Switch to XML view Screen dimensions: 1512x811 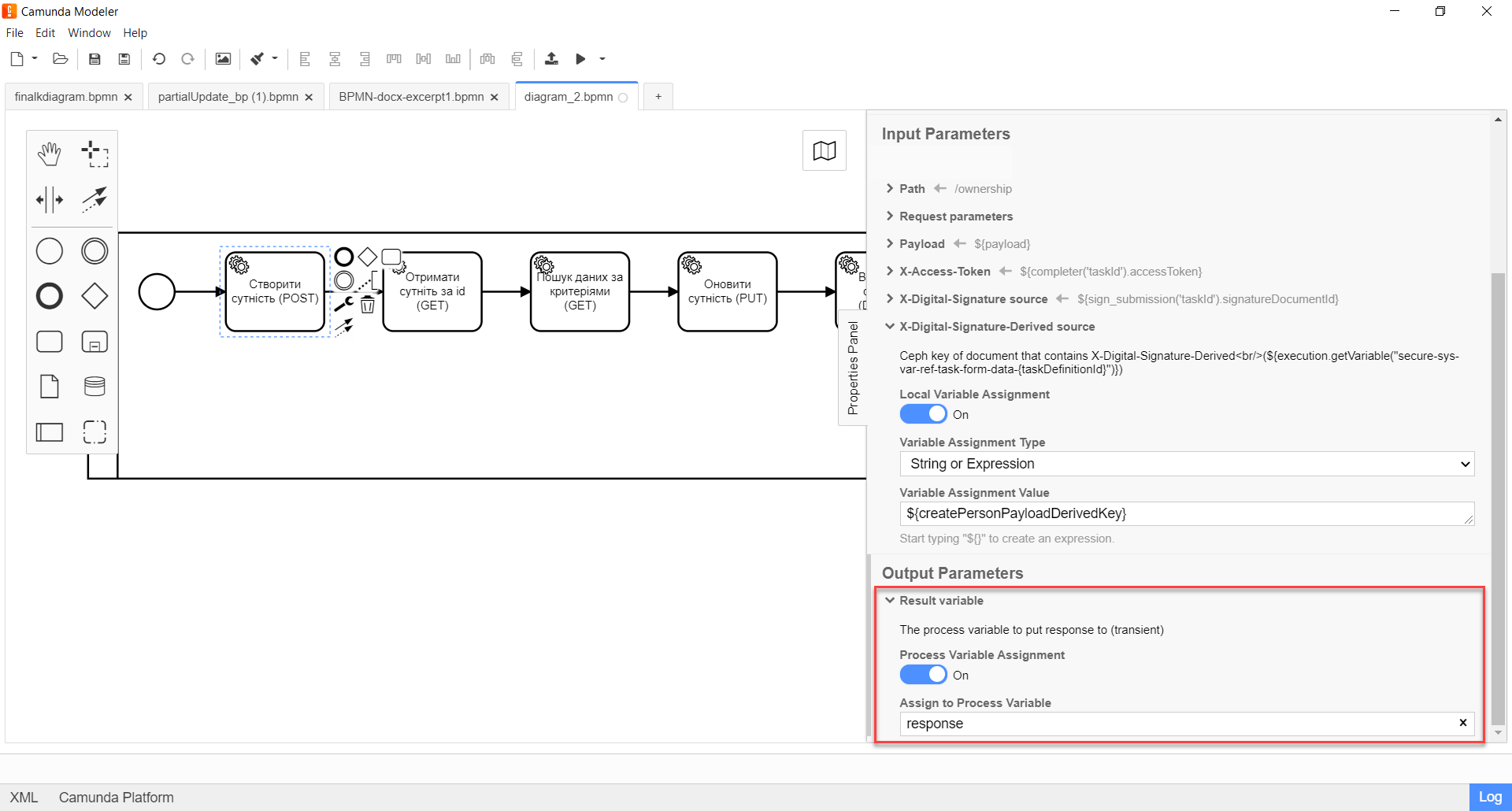pos(24,798)
